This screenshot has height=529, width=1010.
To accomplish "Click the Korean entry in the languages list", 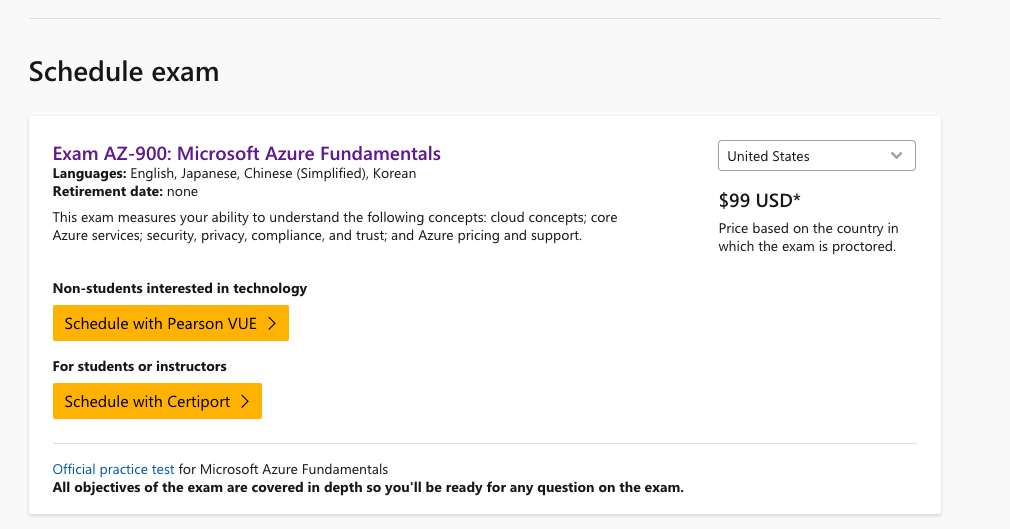I will coord(395,173).
